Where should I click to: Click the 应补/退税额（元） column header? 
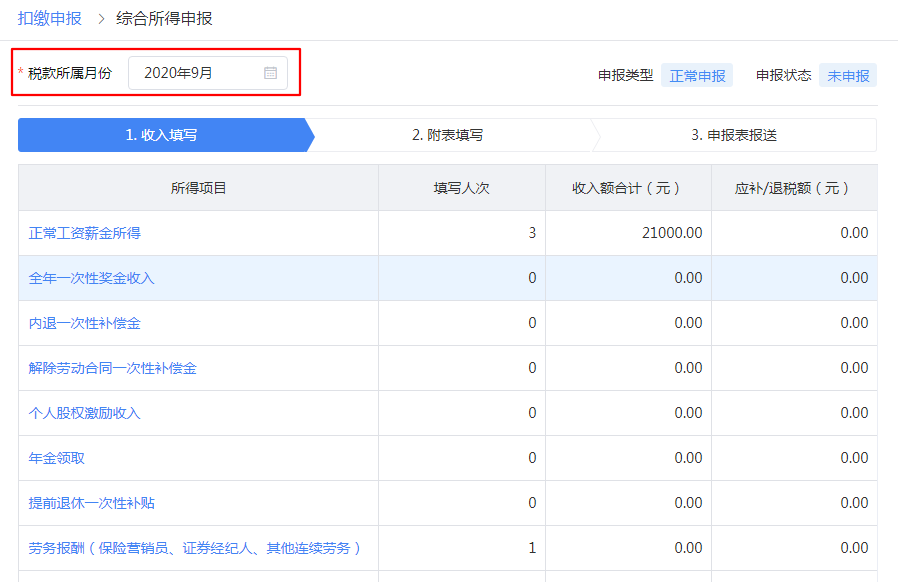pos(793,188)
